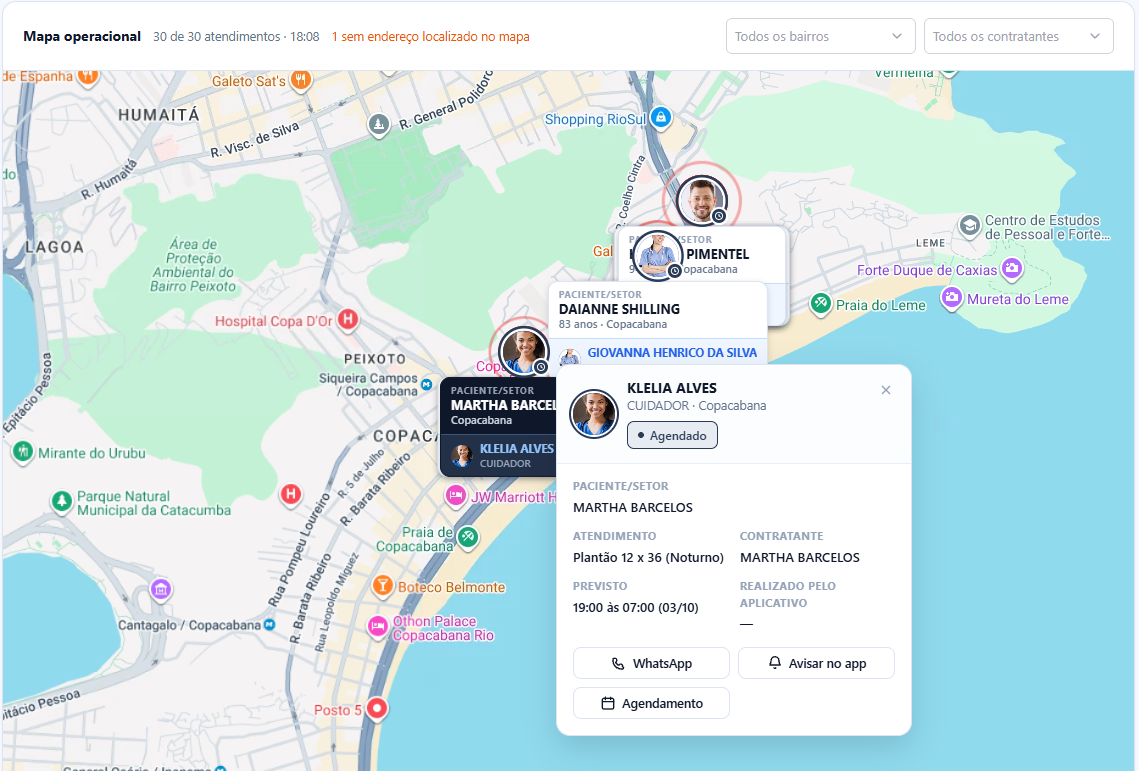The height and width of the screenshot is (771, 1139).
Task: Click the 'Mapa operacional' title
Action: click(82, 36)
